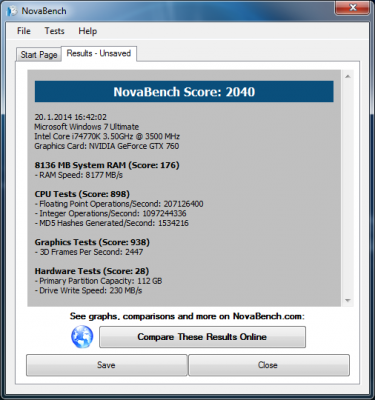Click Microsoft Windows 7 Ultimate line
The height and width of the screenshot is (400, 375).
[x=87, y=127]
